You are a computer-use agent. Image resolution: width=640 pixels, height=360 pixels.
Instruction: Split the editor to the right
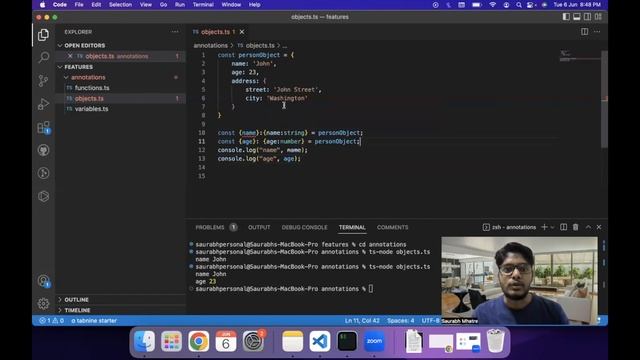pyautogui.click(x=584, y=31)
